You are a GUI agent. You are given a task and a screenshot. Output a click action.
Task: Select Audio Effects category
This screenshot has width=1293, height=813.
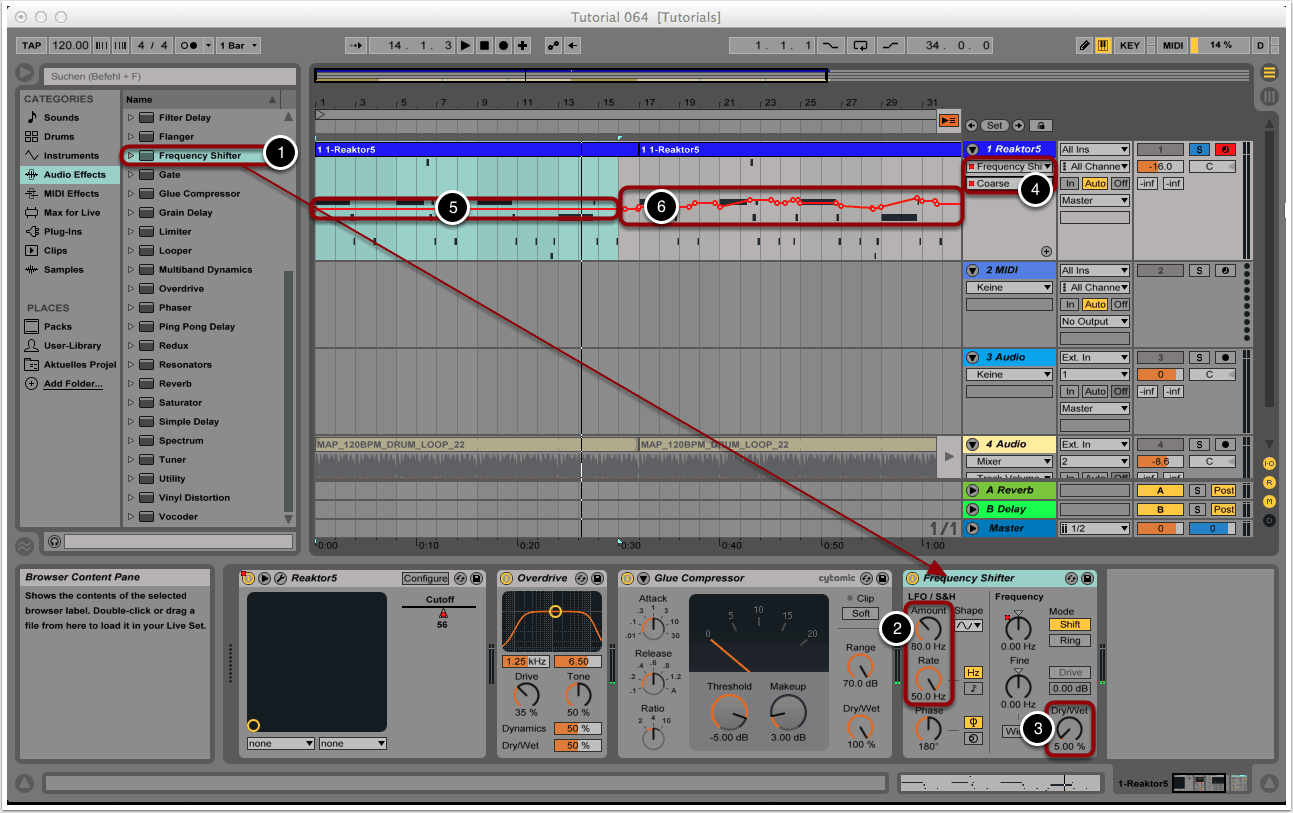click(x=74, y=175)
